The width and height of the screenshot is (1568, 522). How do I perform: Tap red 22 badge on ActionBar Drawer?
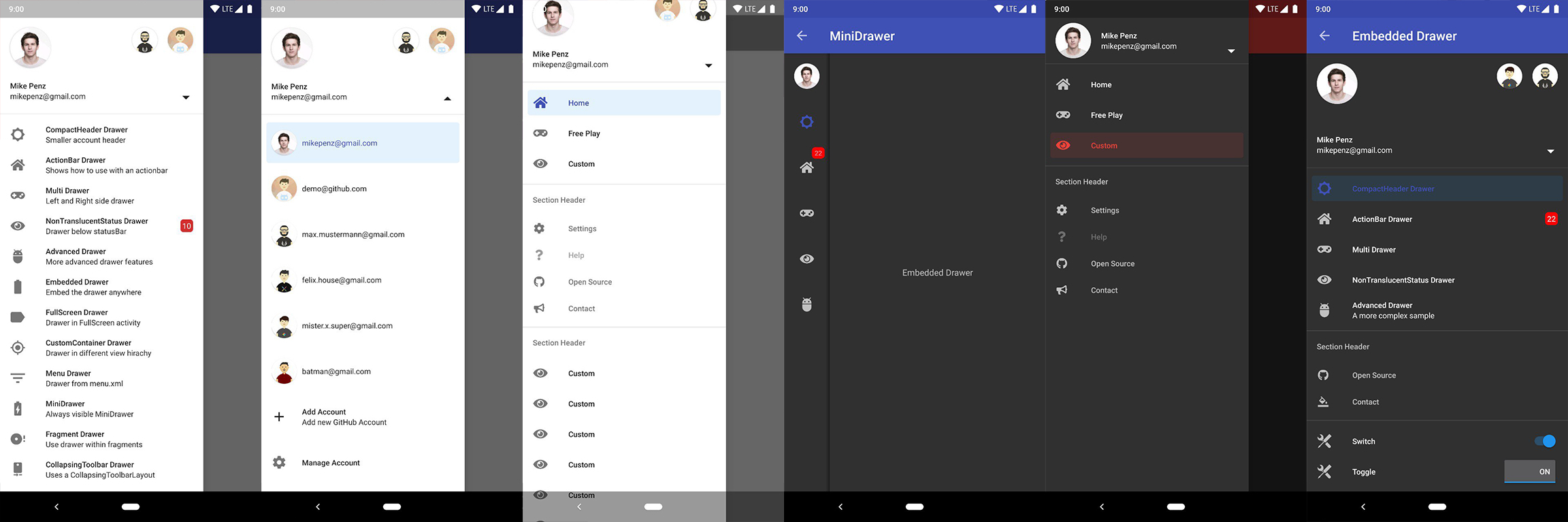pyautogui.click(x=1551, y=219)
